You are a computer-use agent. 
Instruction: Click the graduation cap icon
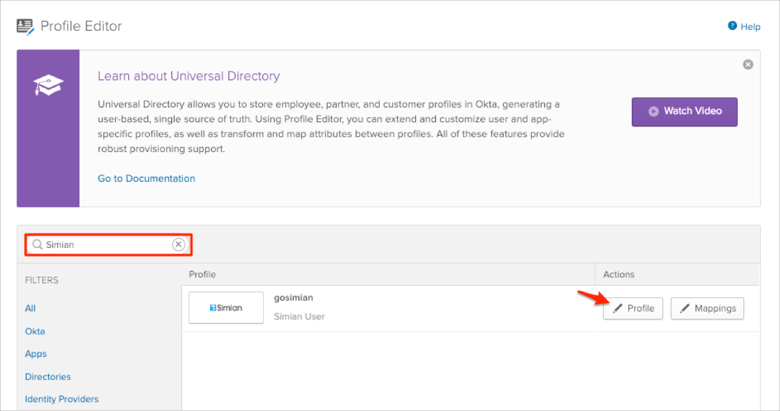coord(47,84)
